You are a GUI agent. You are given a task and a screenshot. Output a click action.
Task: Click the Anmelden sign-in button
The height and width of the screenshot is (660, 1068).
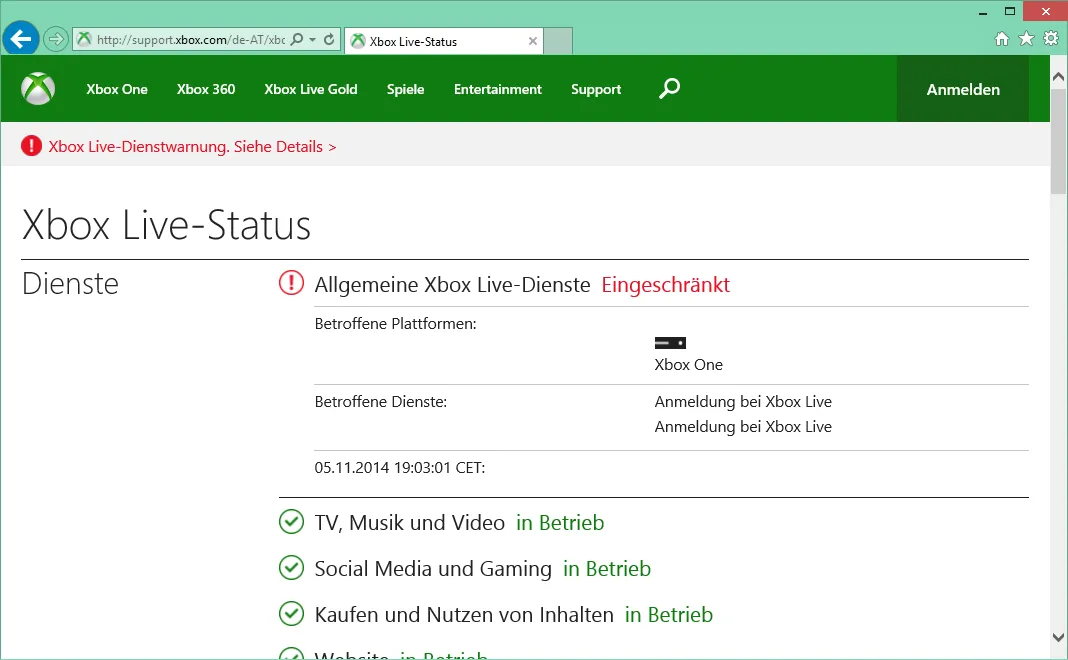pos(963,89)
